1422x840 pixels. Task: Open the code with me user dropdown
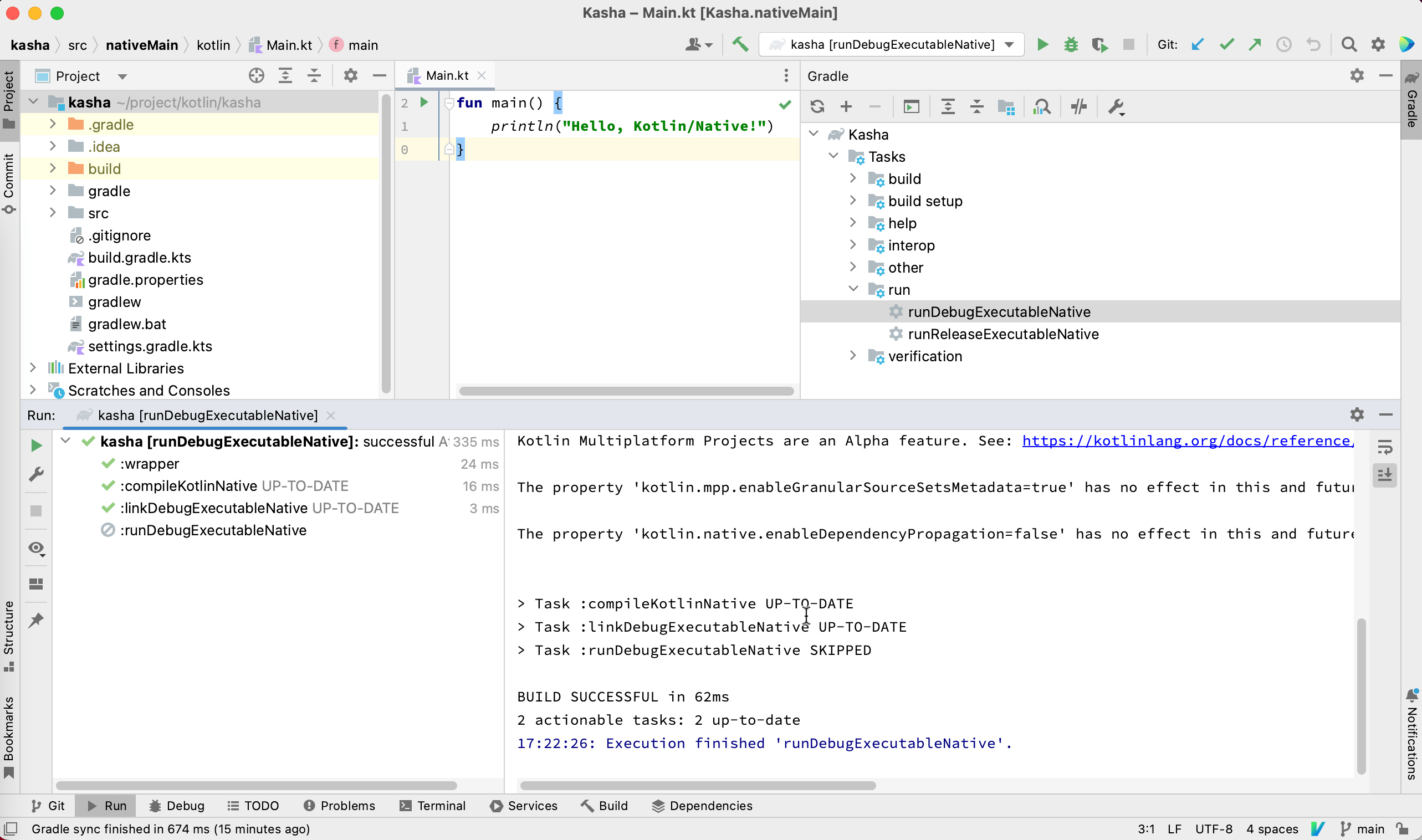coord(699,44)
